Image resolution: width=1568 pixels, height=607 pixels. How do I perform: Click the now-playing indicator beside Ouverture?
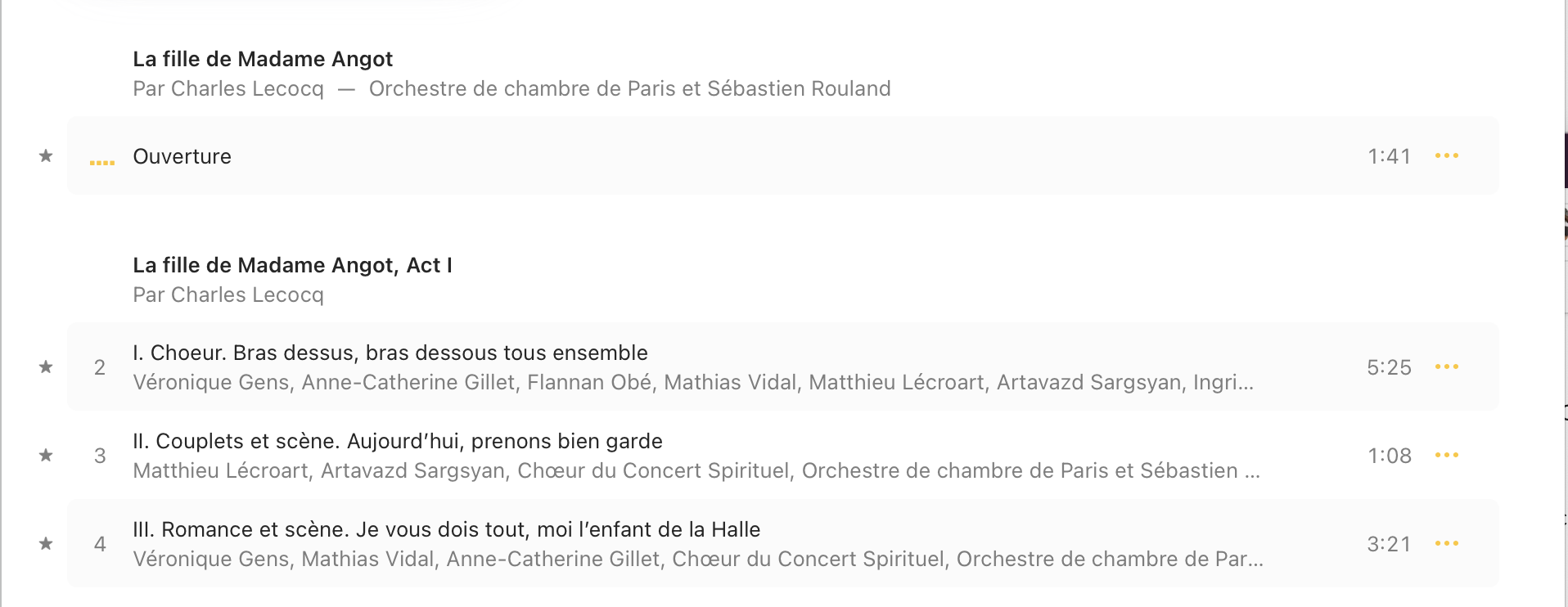(101, 162)
